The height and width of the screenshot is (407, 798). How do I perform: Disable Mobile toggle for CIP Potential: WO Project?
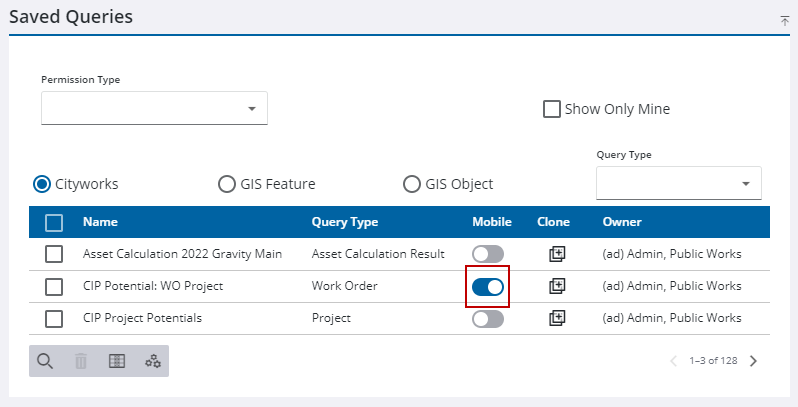(488, 287)
